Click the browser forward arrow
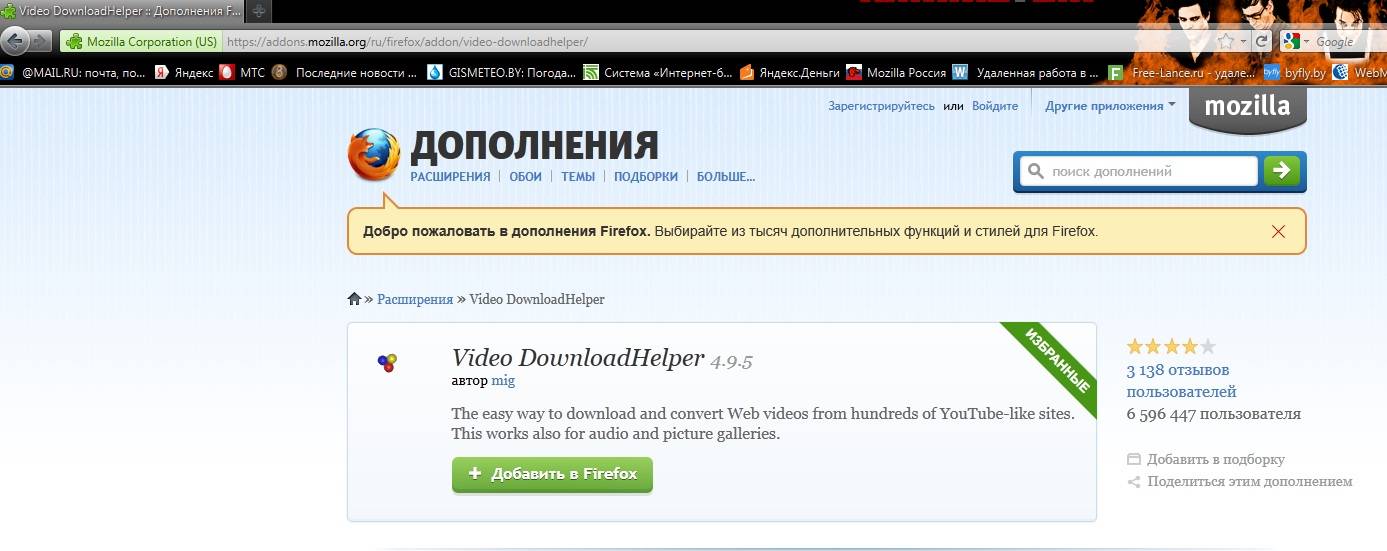Screen dimensions: 1387x551 click(41, 41)
